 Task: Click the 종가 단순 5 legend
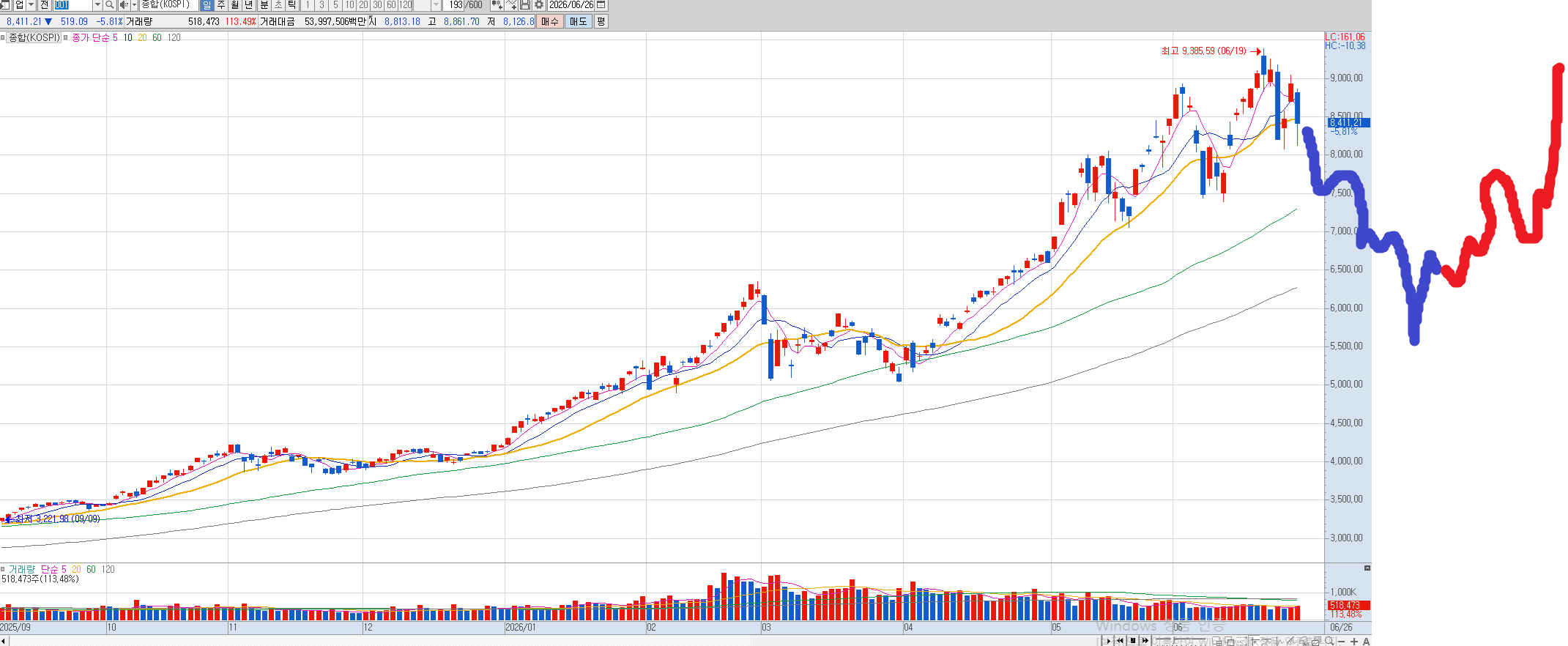(x=94, y=37)
